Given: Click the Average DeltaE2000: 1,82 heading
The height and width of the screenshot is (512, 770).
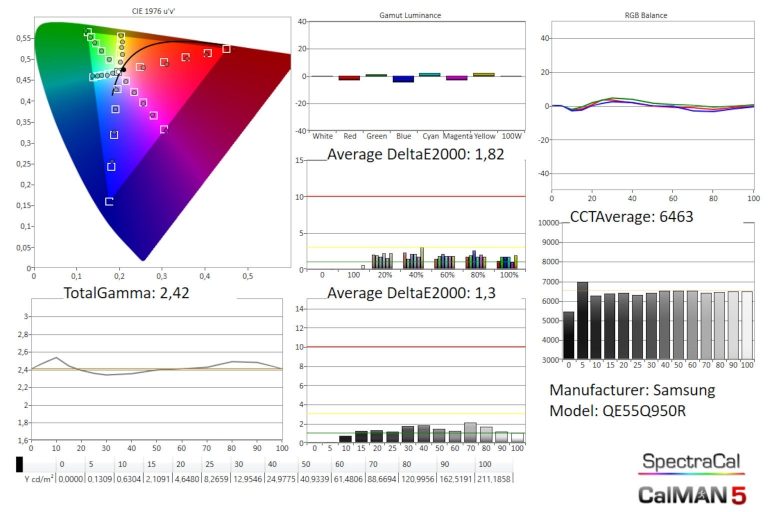Looking at the screenshot, I should click(x=409, y=154).
